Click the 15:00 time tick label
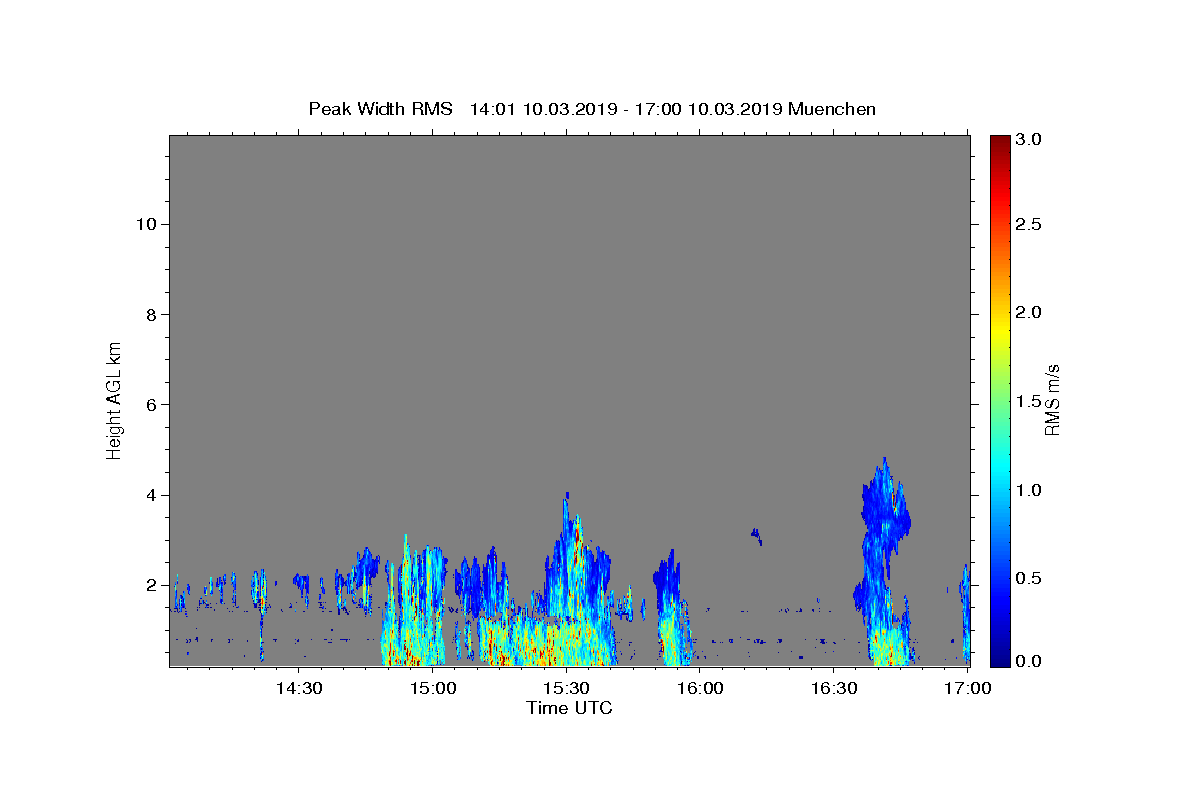The height and width of the screenshot is (800, 1200). (x=433, y=688)
